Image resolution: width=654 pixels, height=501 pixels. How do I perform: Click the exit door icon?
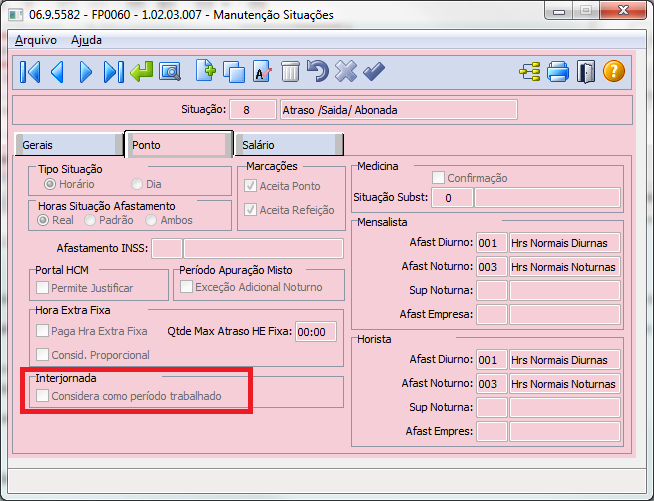point(586,72)
